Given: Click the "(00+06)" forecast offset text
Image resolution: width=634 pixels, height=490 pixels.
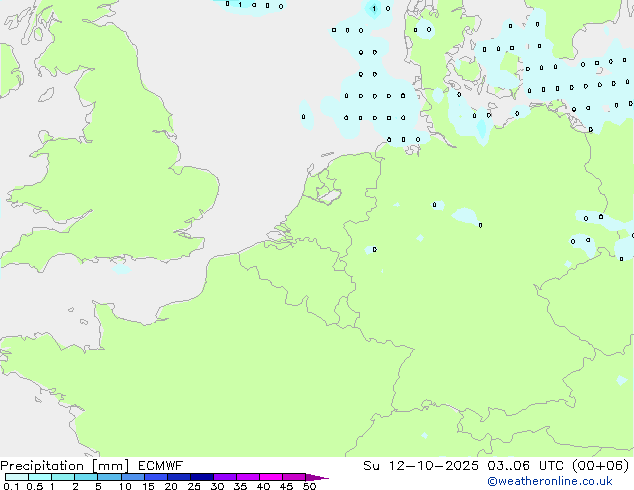Looking at the screenshot, I should coord(601,466).
